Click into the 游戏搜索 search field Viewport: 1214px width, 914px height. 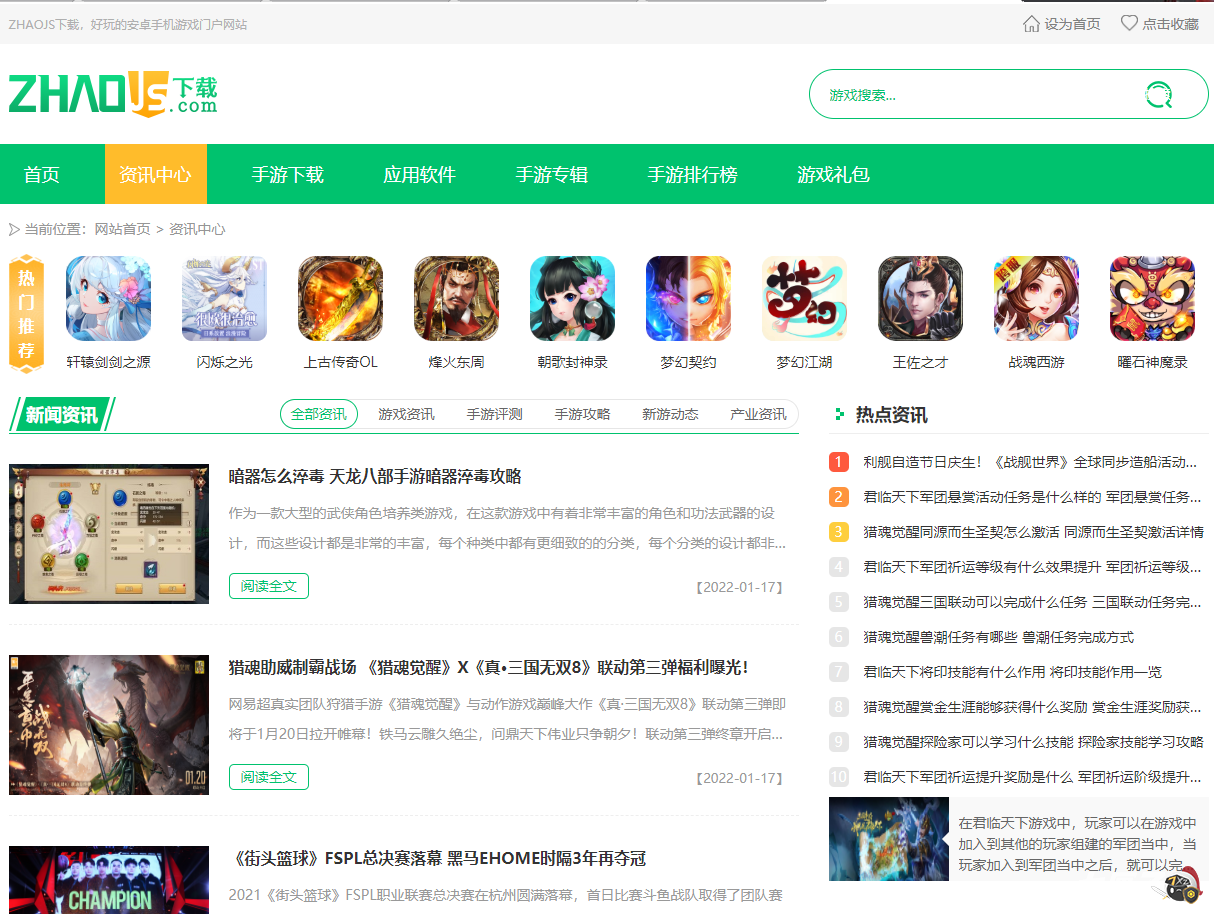point(970,95)
